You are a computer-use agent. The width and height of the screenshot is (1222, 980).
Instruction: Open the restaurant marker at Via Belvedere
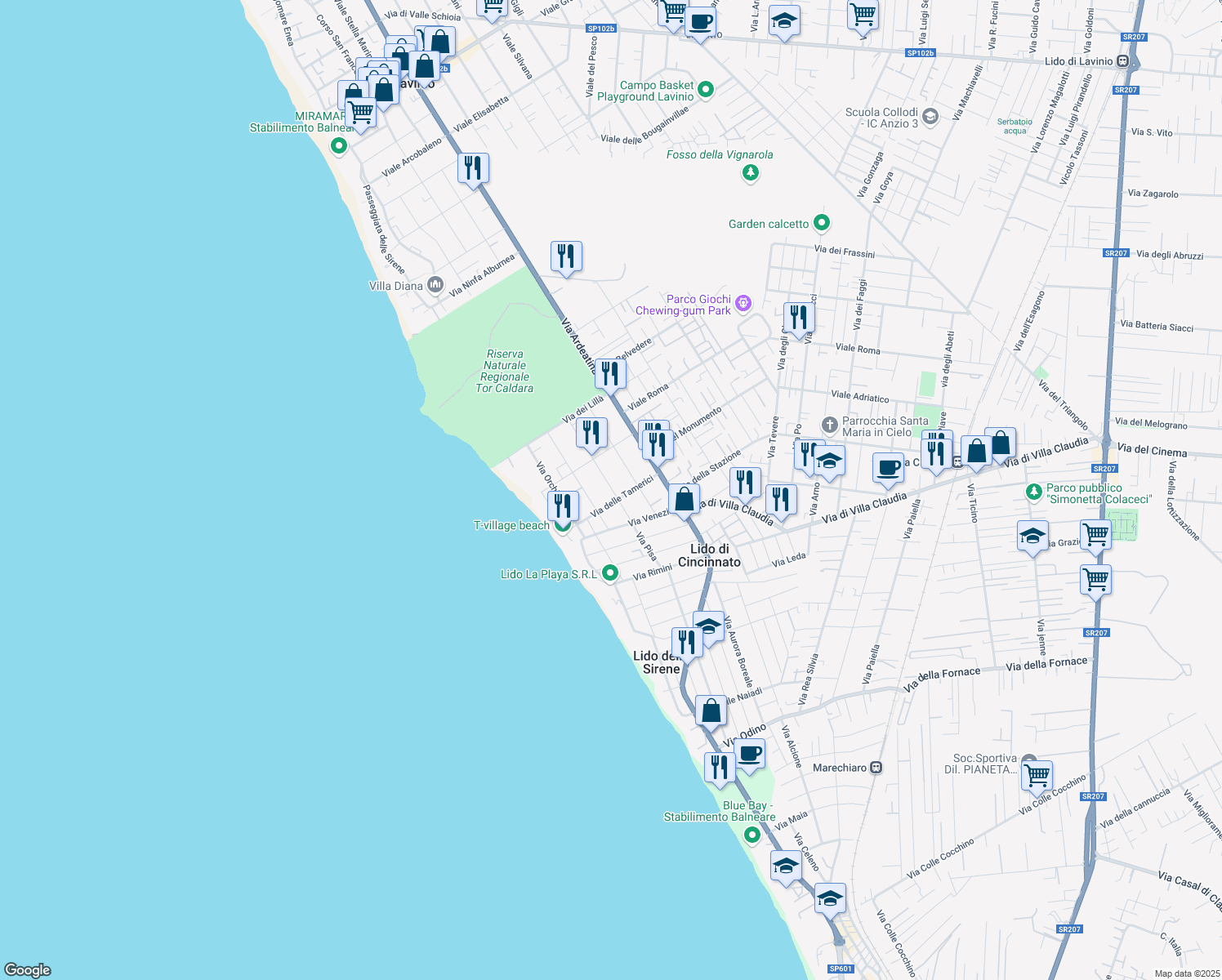[x=610, y=376]
